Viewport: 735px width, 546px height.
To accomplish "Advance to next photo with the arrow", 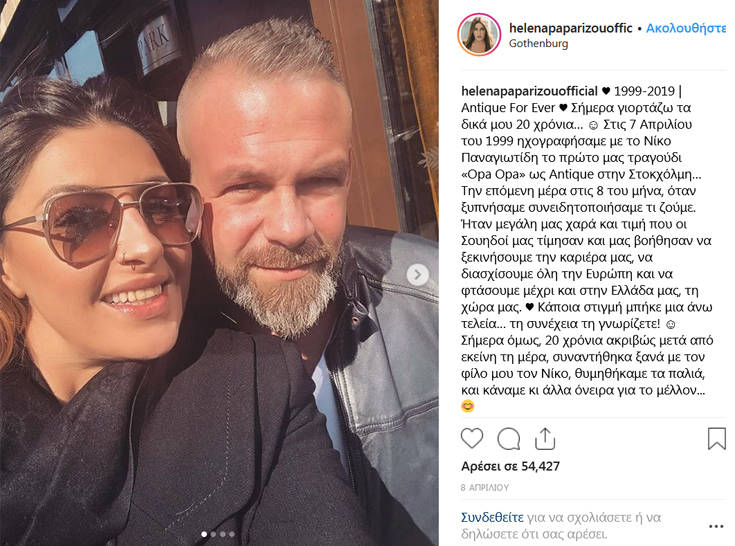I will click(417, 275).
